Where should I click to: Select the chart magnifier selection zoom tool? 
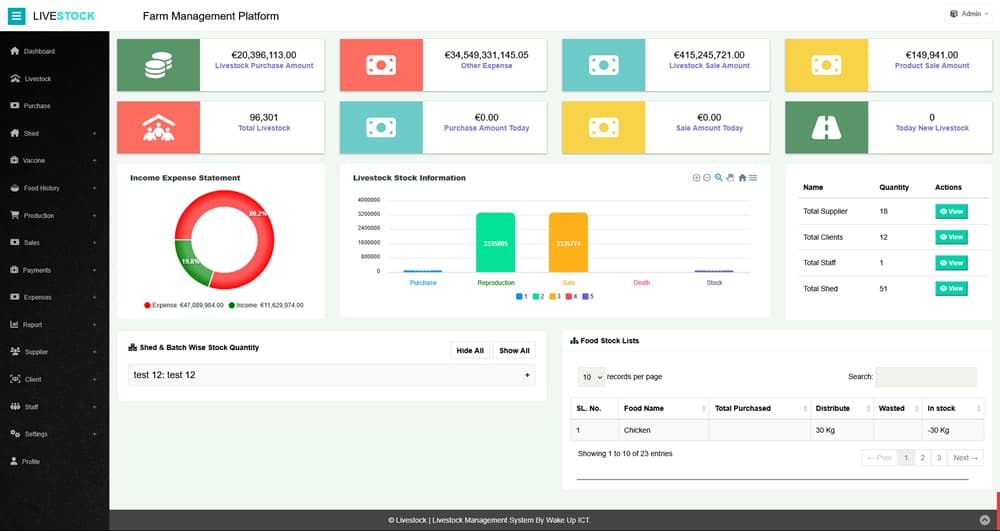tap(718, 178)
